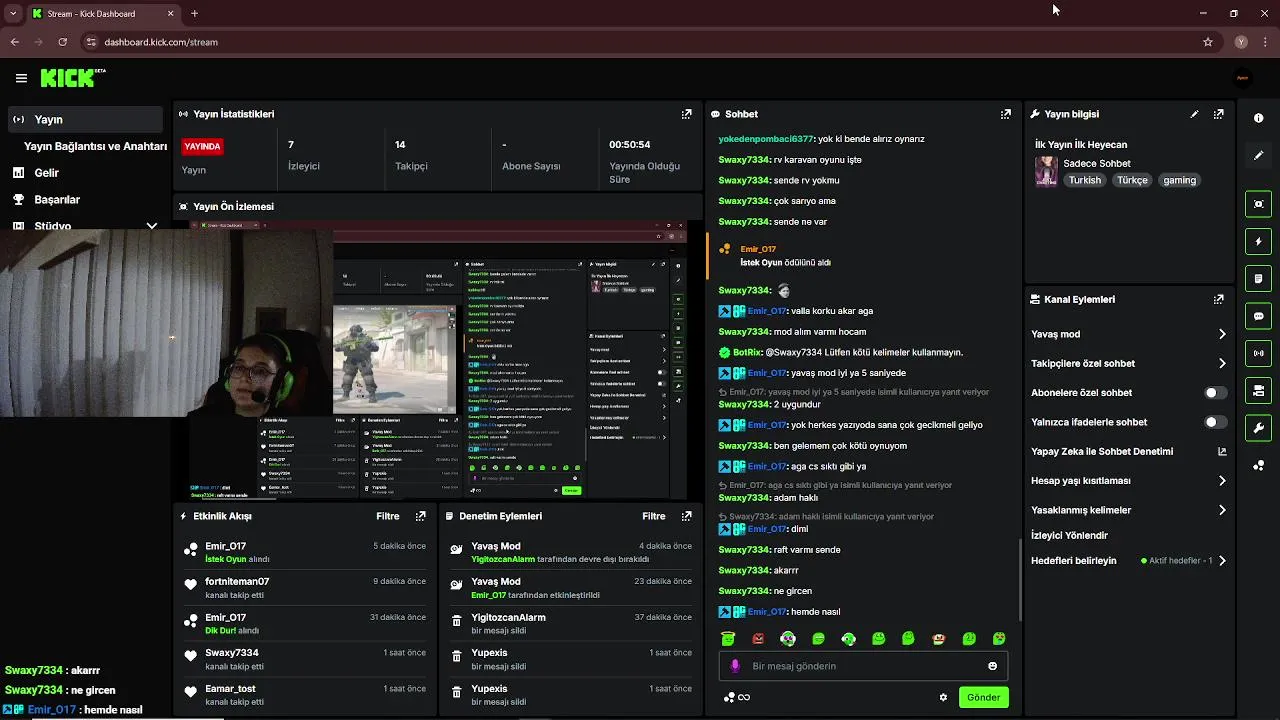This screenshot has width=1280, height=720.
Task: Toggle the lightning bolt widget icon in sidebar
Action: [1259, 241]
